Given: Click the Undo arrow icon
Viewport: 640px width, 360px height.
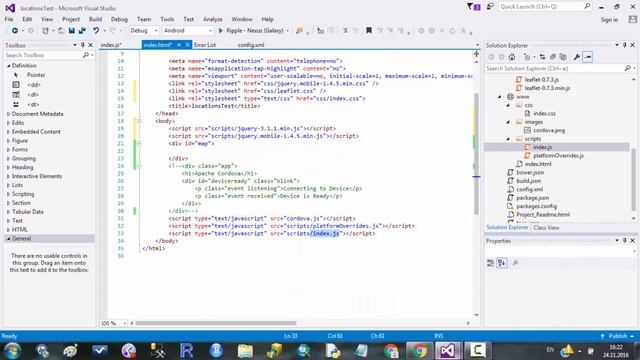Looking at the screenshot, I should tap(96, 31).
